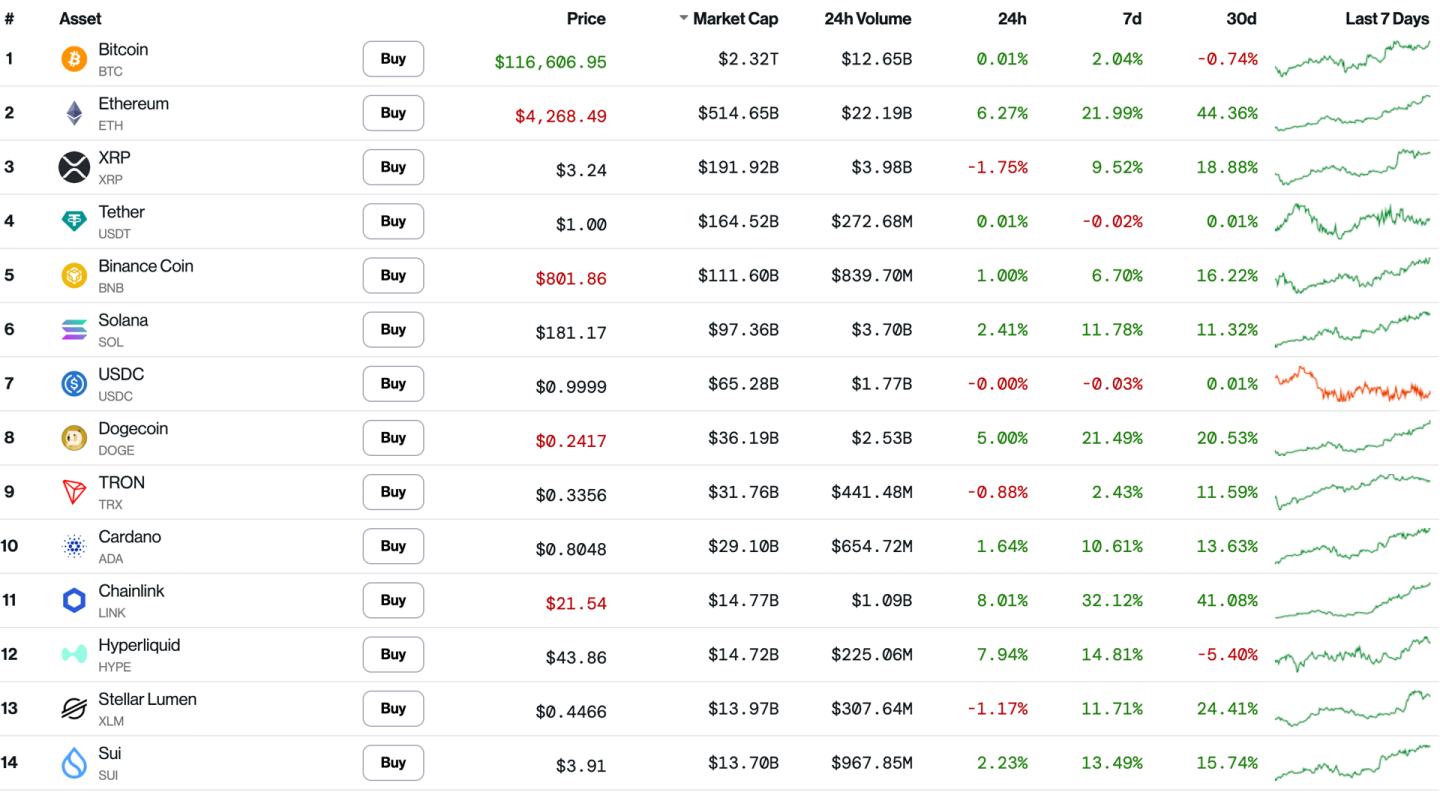Click Dogecoin price $0.2417
1440x792 pixels.
pyautogui.click(x=571, y=441)
